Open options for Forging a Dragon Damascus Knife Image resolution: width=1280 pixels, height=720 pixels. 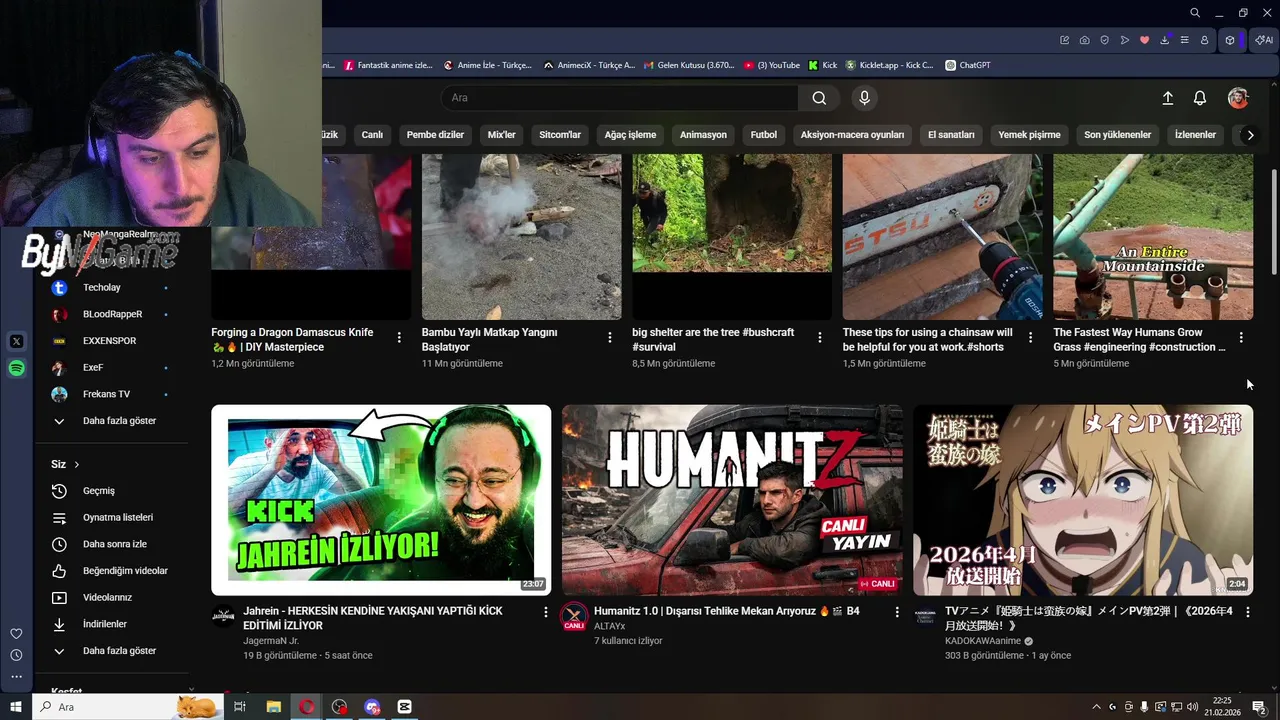point(399,338)
